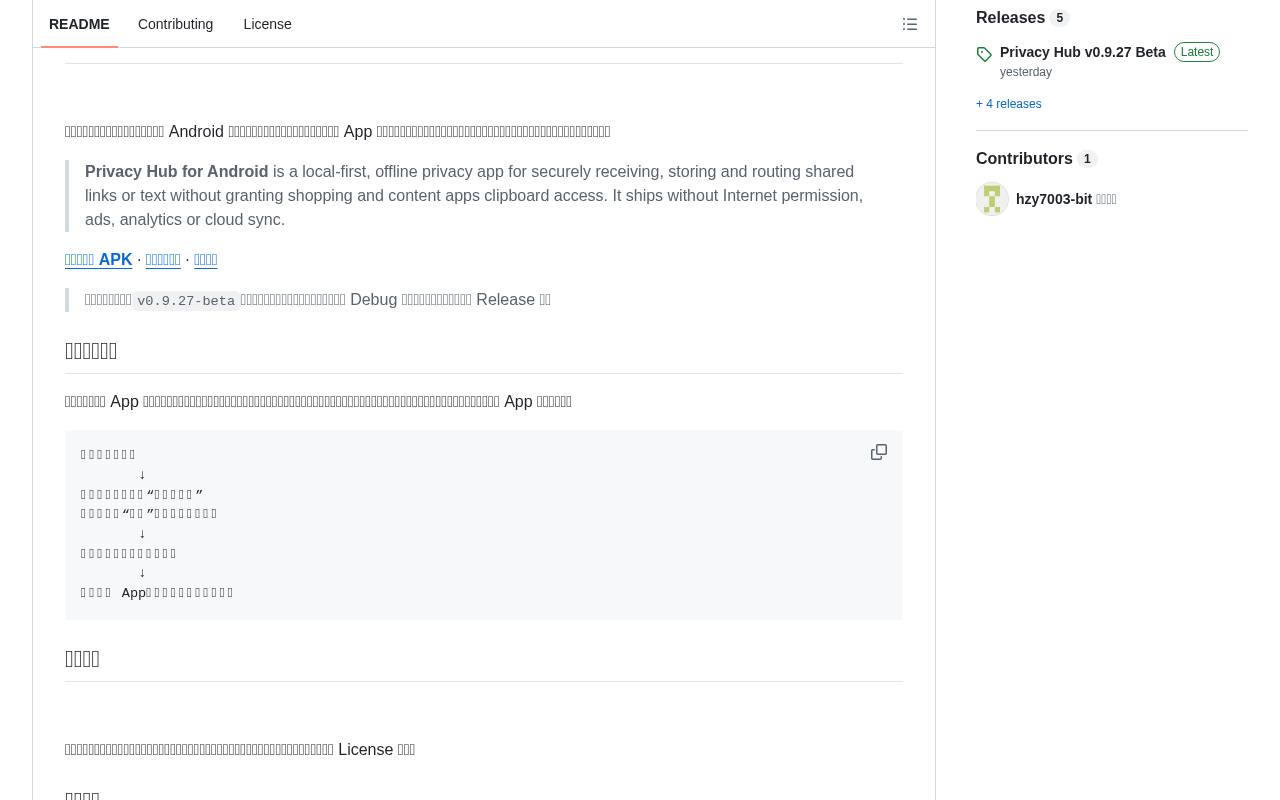
Task: Open the last link after APK
Action: (x=205, y=260)
